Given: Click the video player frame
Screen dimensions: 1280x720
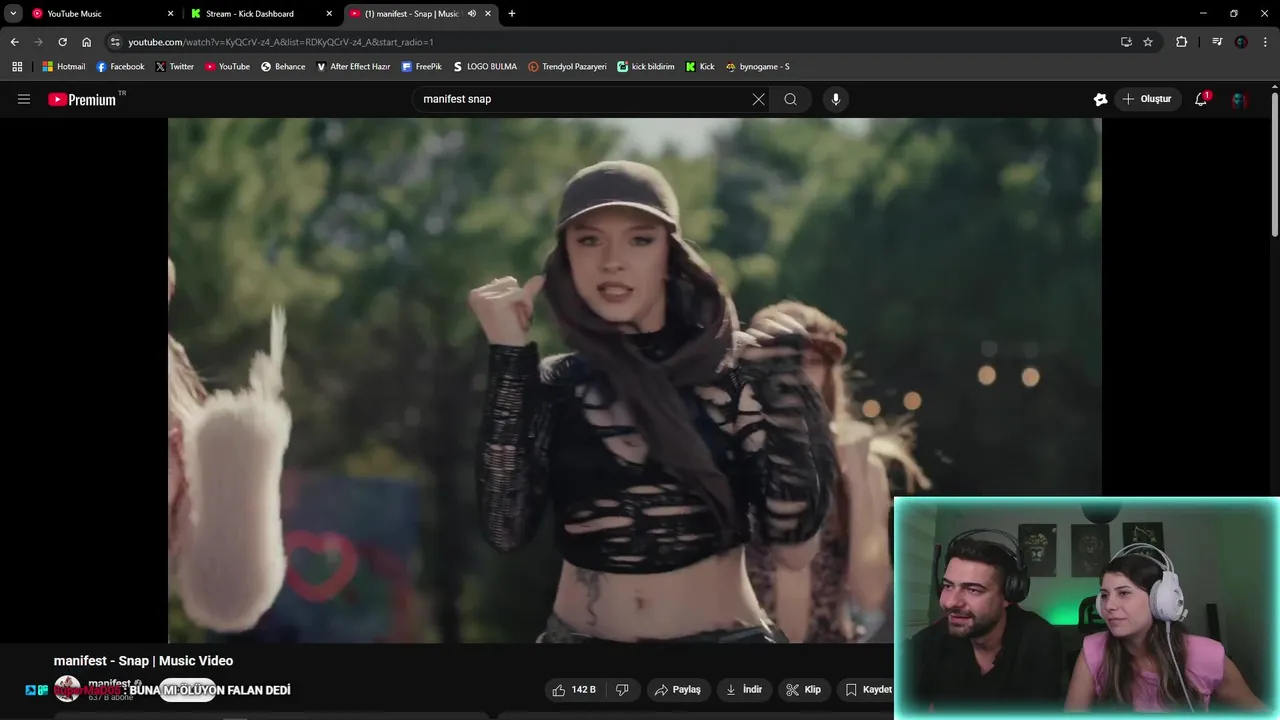Looking at the screenshot, I should [x=634, y=380].
